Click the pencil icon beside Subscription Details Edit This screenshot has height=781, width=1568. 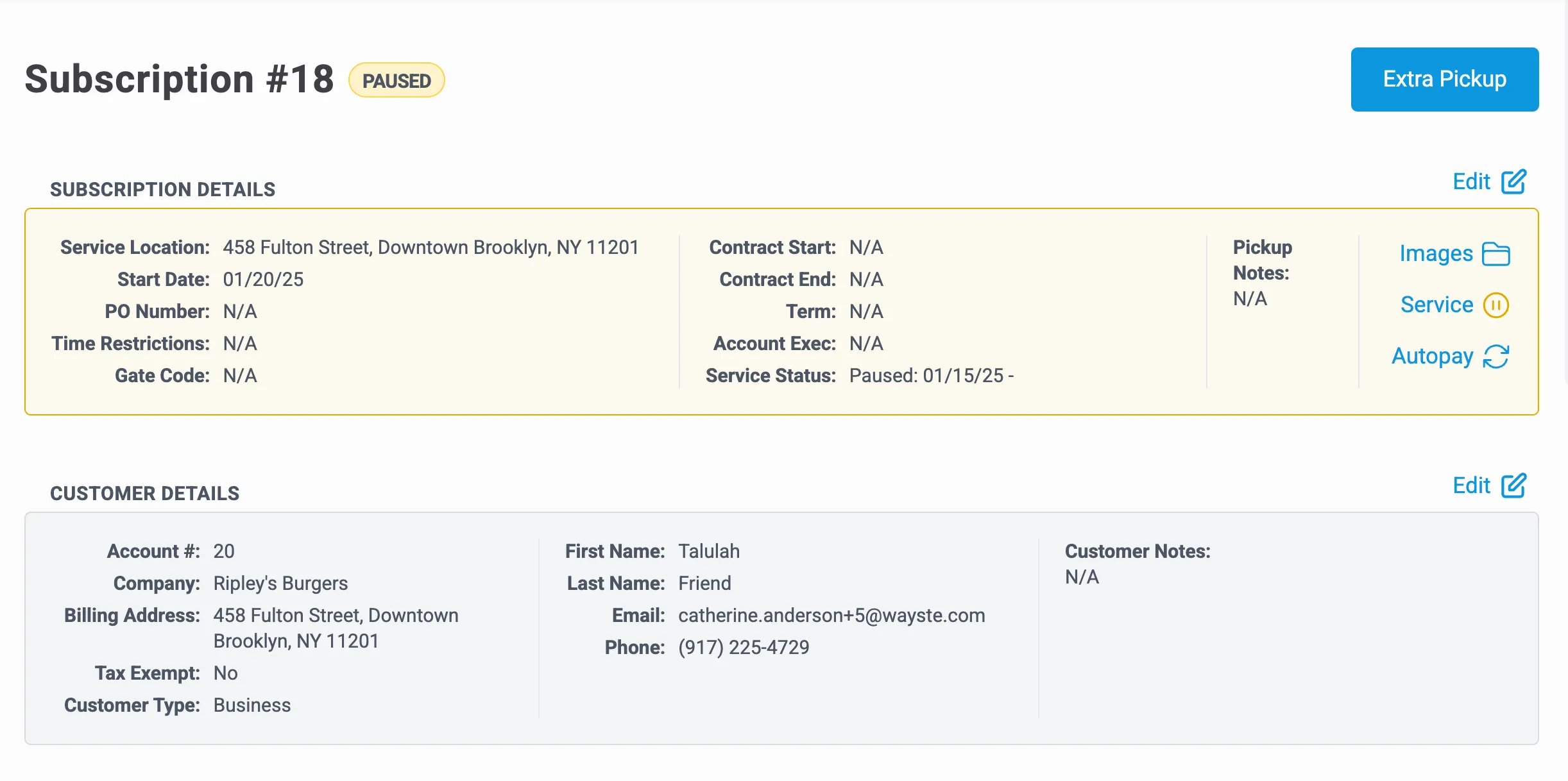tap(1513, 182)
